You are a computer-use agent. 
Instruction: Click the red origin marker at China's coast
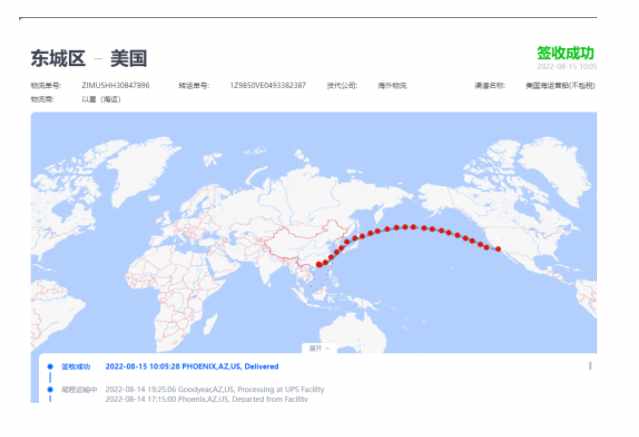[319, 265]
